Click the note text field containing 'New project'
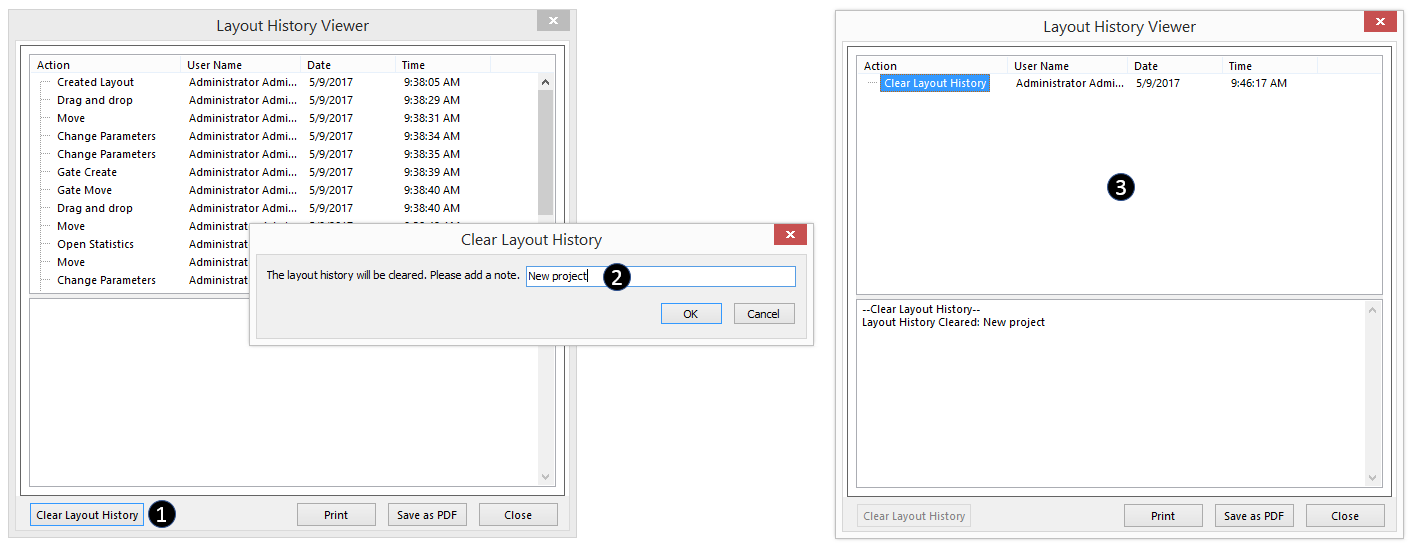The height and width of the screenshot is (546, 1412). [660, 276]
